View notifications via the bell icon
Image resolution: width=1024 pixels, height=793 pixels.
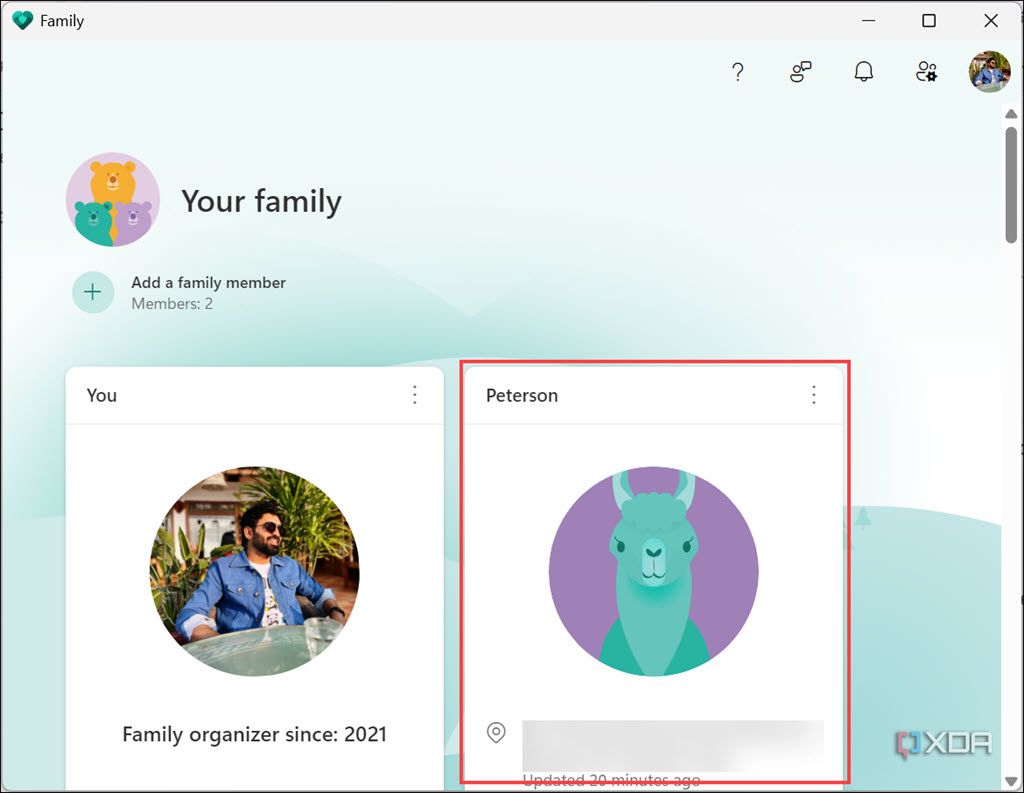point(863,72)
